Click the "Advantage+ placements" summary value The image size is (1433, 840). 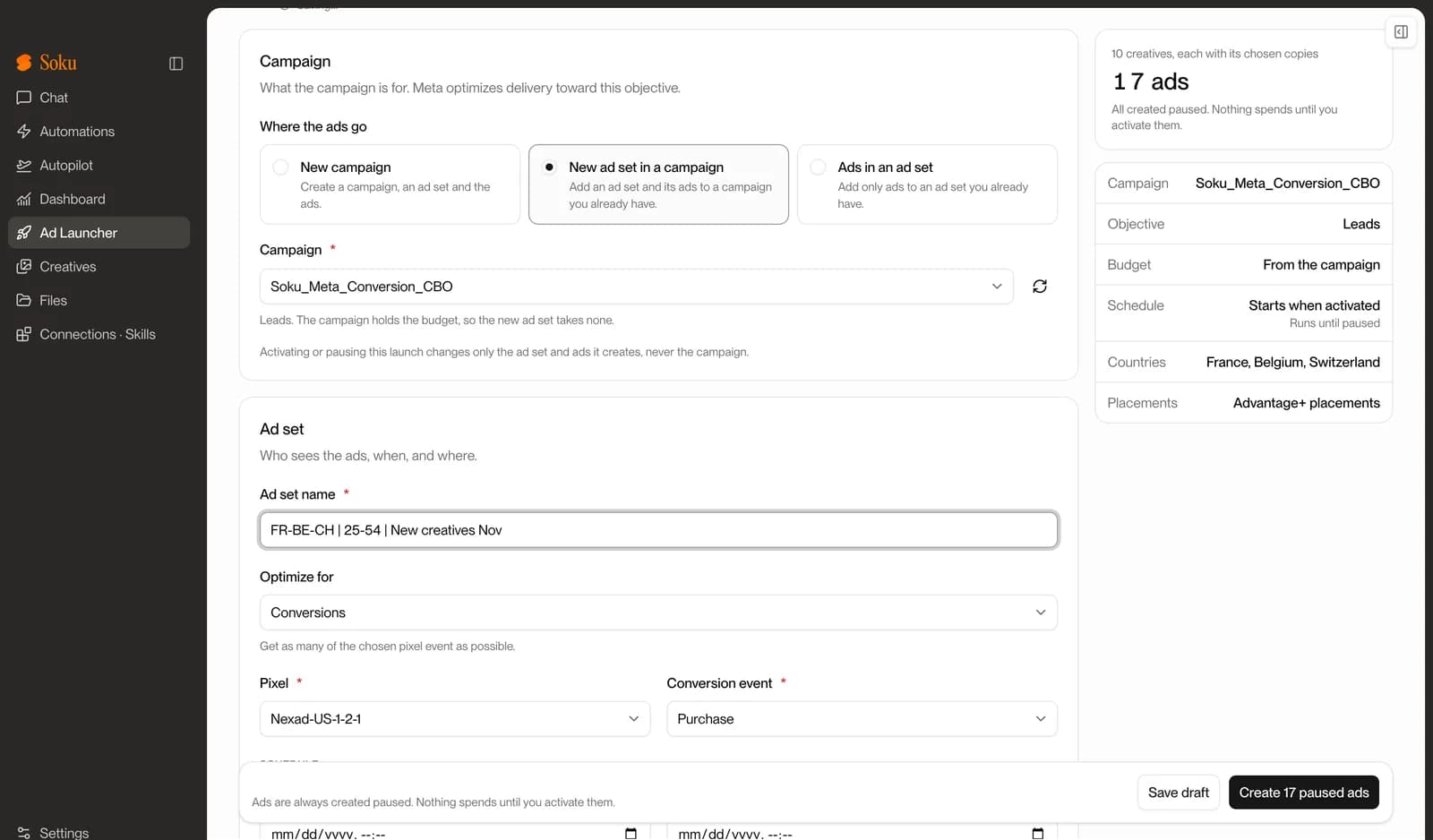point(1306,403)
